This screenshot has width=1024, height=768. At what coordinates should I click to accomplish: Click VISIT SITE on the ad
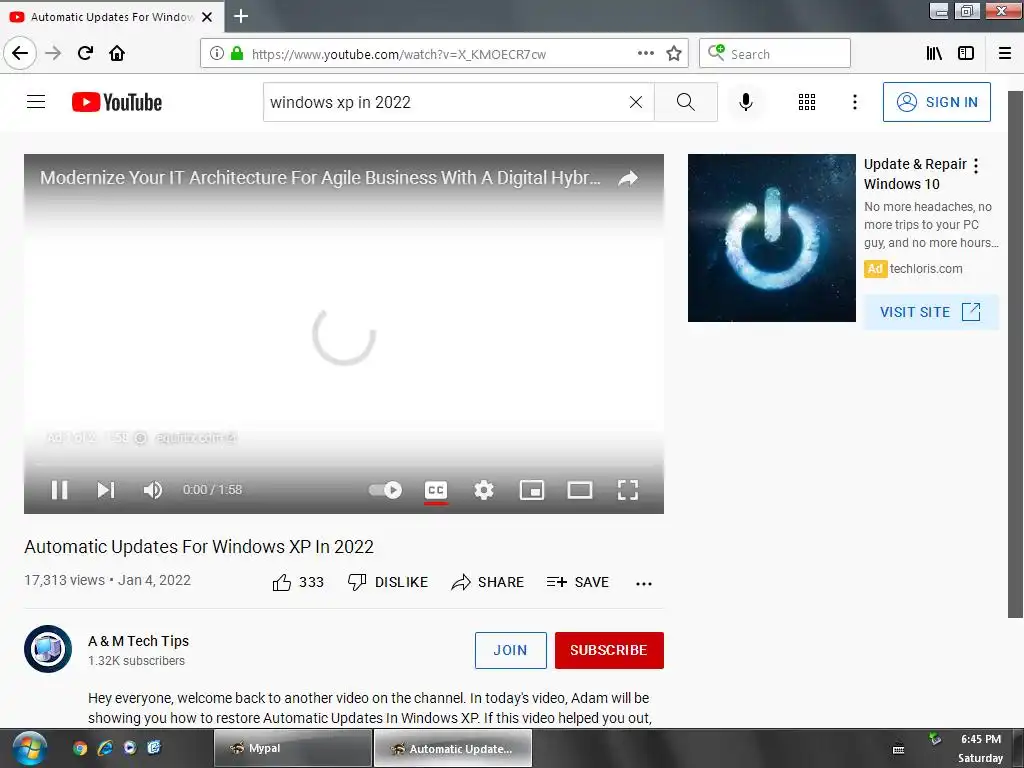(x=931, y=312)
